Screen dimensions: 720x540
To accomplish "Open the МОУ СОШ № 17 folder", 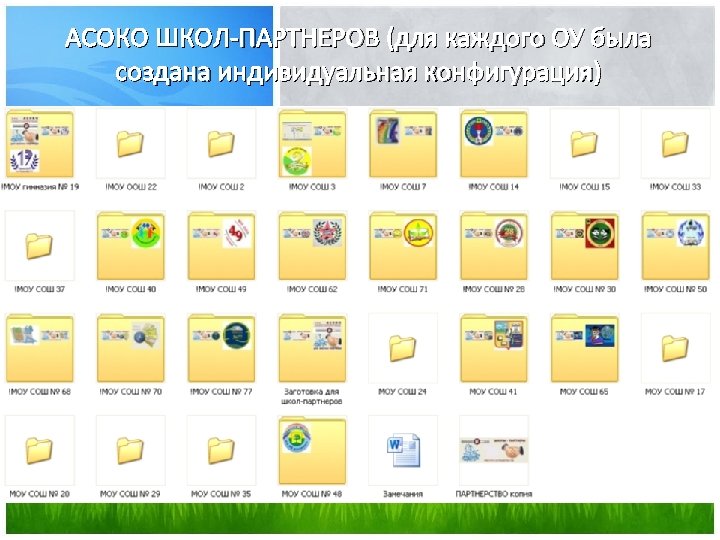I will (675, 349).
